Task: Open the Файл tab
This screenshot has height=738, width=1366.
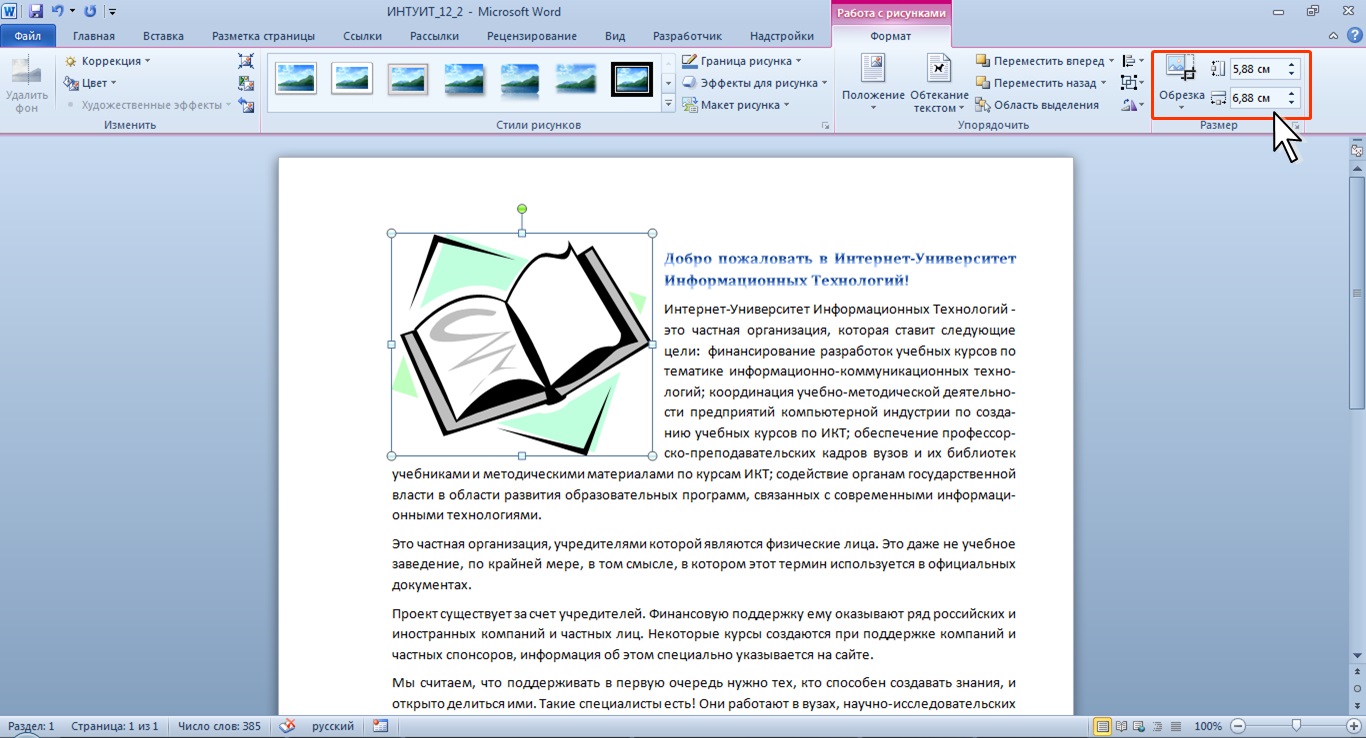Action: coord(28,36)
